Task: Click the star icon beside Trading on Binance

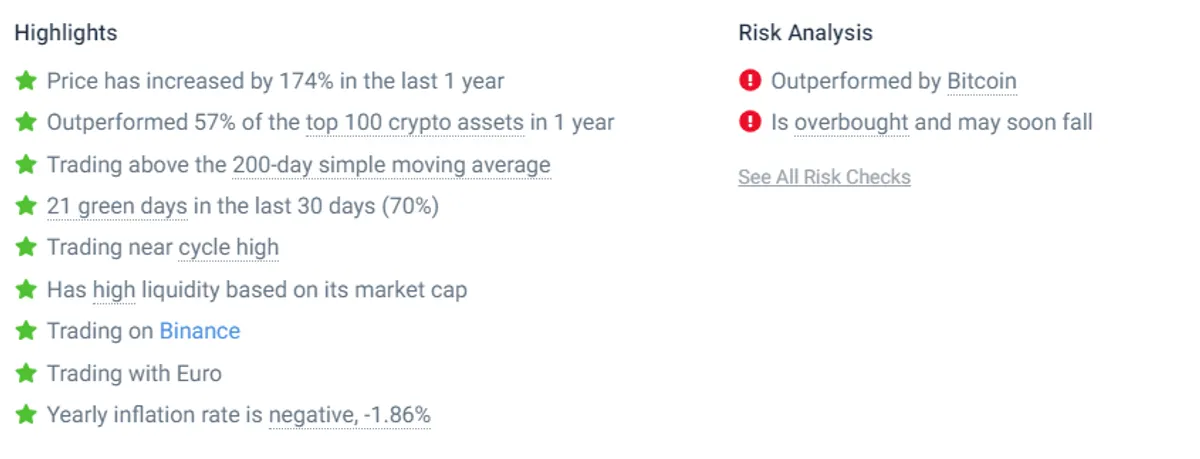Action: pos(26,331)
